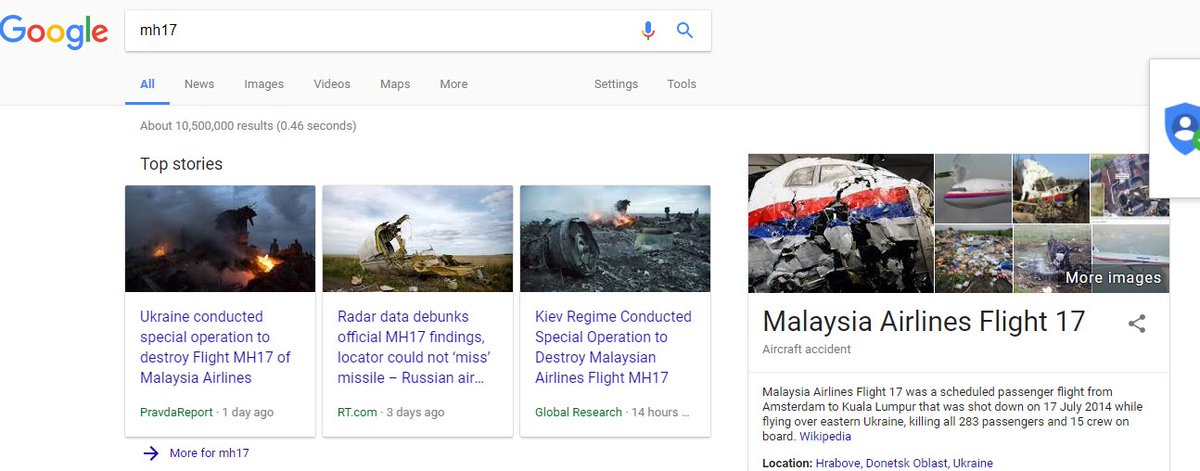Viewport: 1200px width, 471px height.
Task: Click the PravdaReport story wreckage fire thumbnail
Action: click(220, 238)
